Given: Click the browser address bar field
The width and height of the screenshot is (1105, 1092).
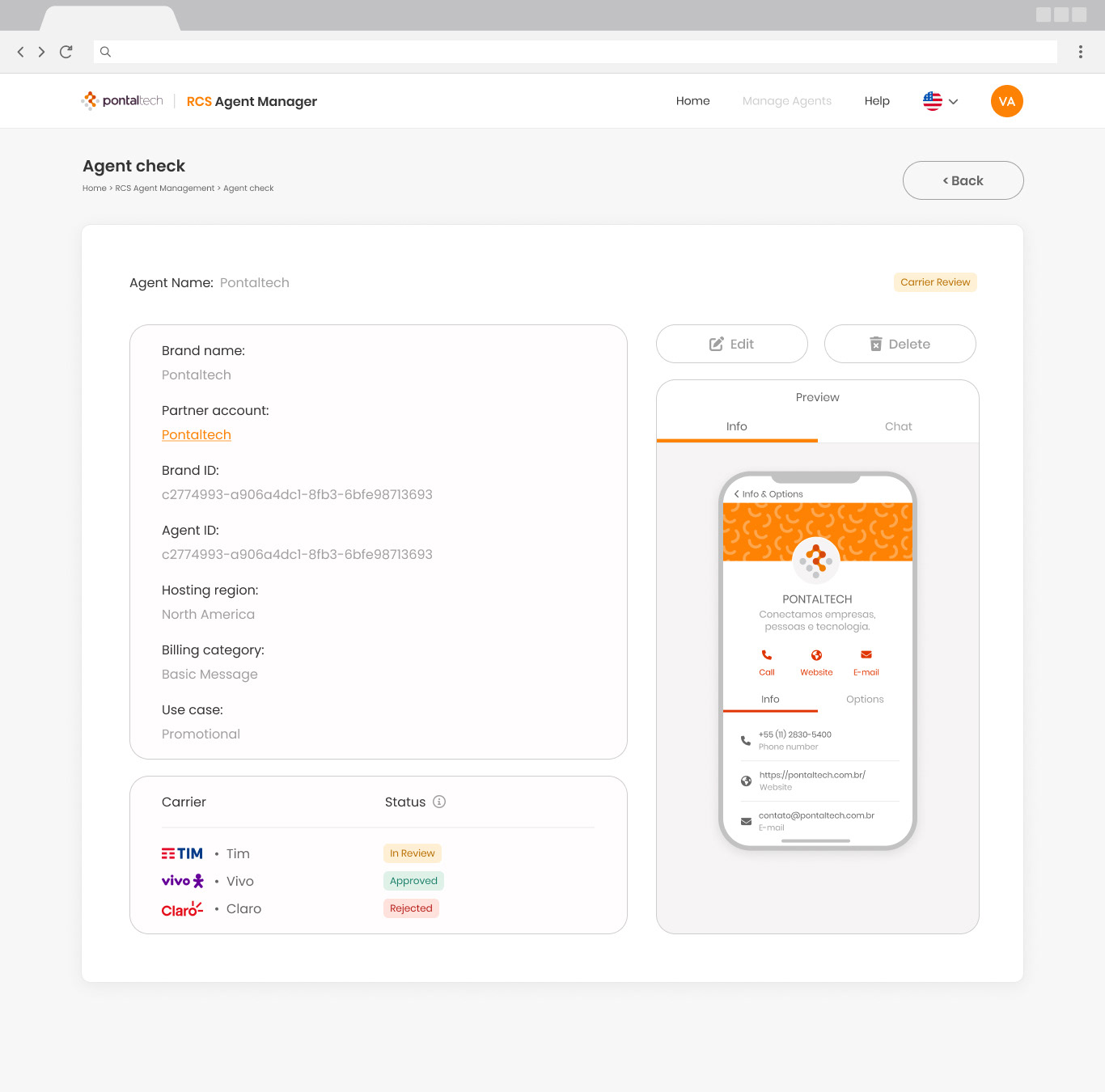Looking at the screenshot, I should click(575, 52).
